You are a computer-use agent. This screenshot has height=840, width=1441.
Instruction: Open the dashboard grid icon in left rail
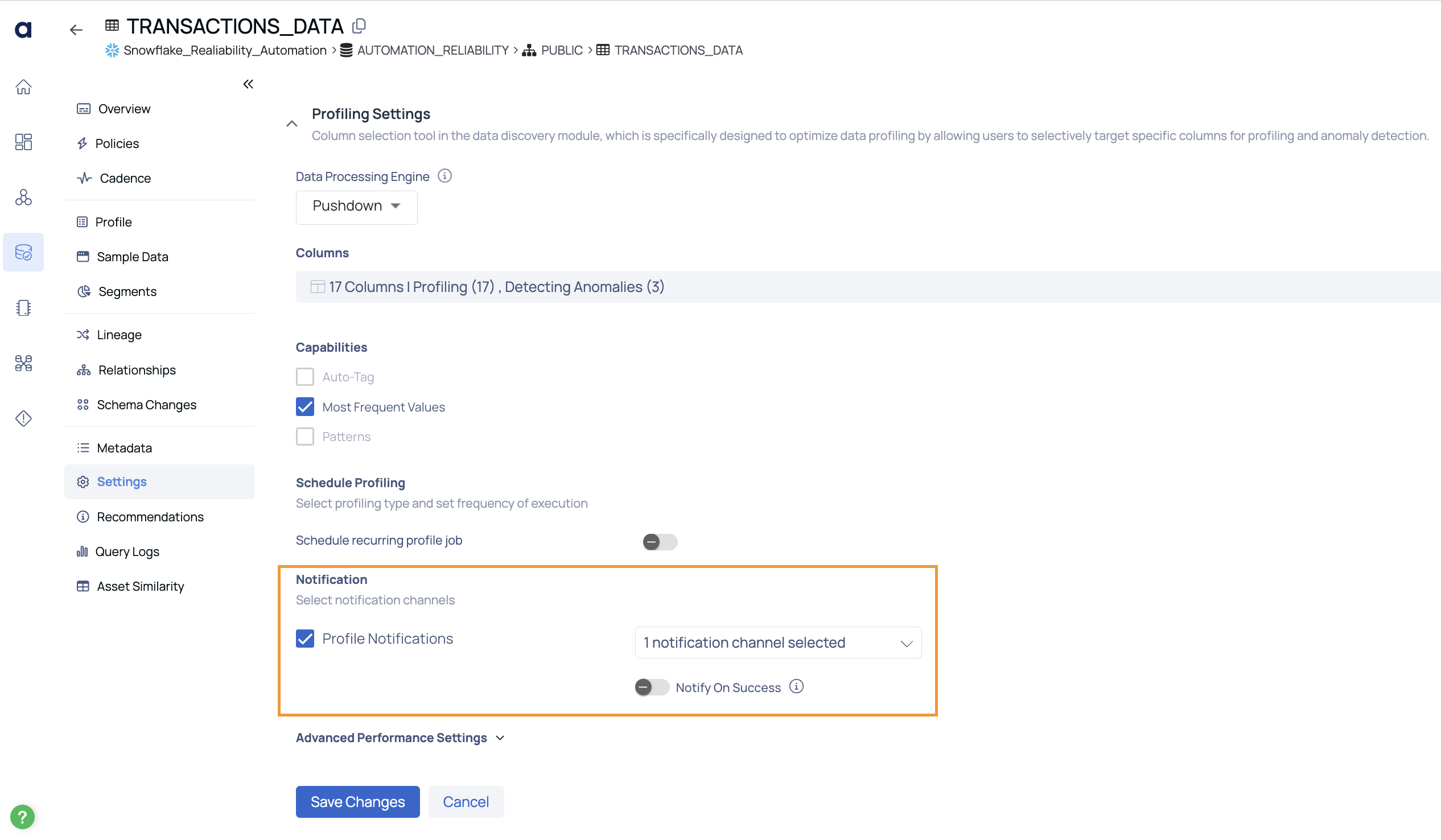23,142
